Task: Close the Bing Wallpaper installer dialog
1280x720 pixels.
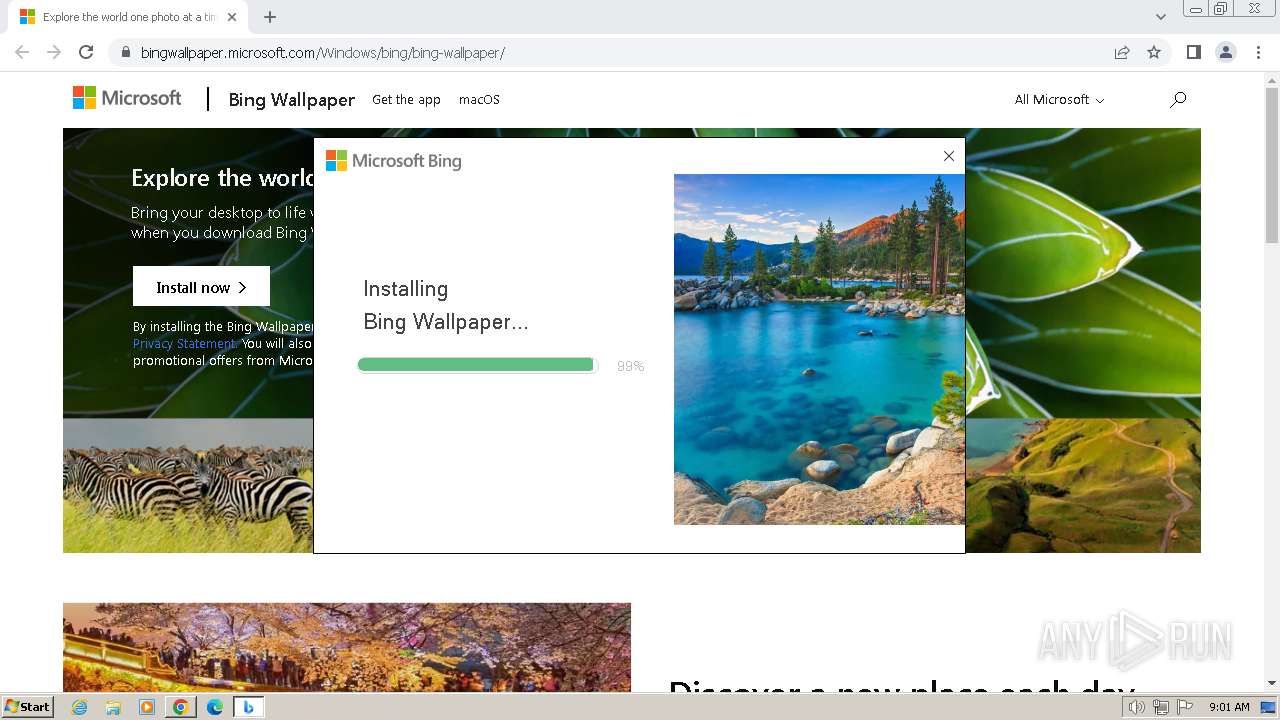Action: coord(949,156)
